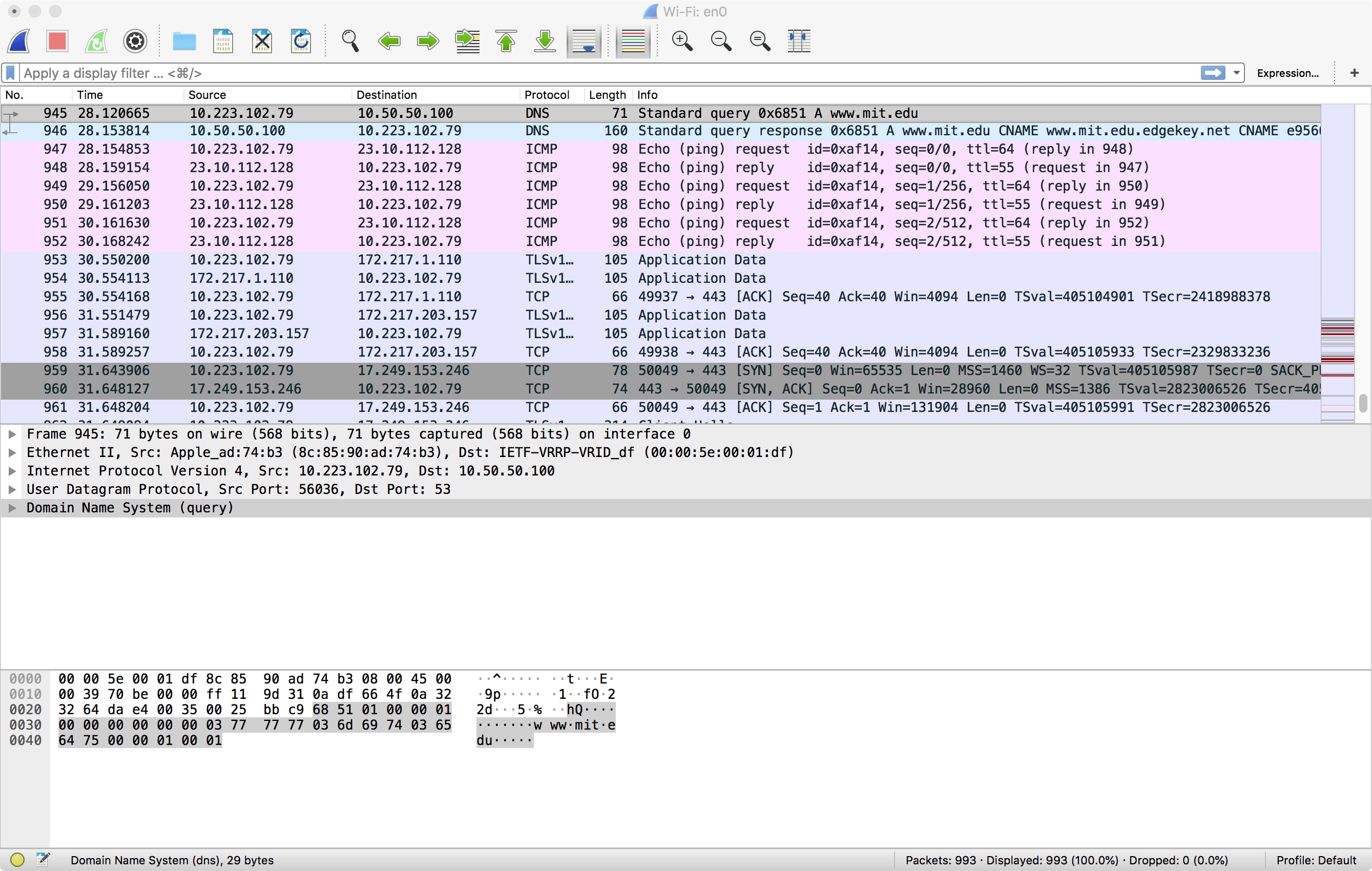This screenshot has width=1372, height=871.
Task: Sort by the Time column header
Action: click(128, 95)
